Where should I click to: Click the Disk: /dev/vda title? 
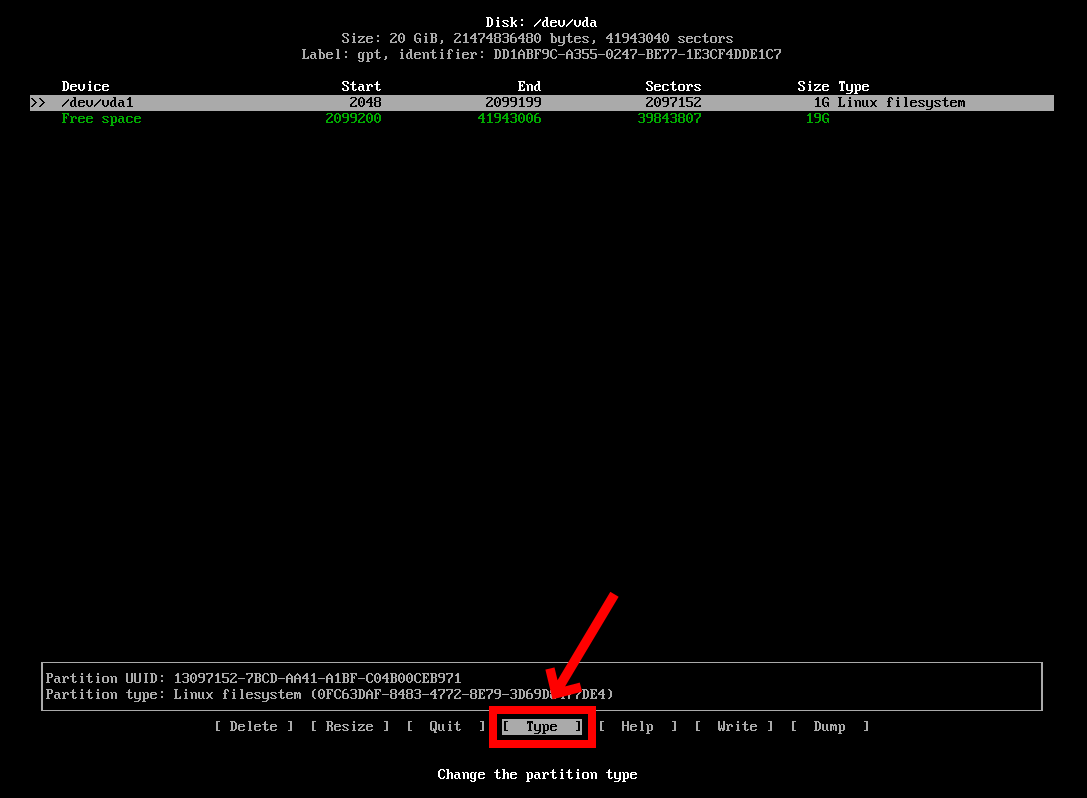(x=541, y=23)
